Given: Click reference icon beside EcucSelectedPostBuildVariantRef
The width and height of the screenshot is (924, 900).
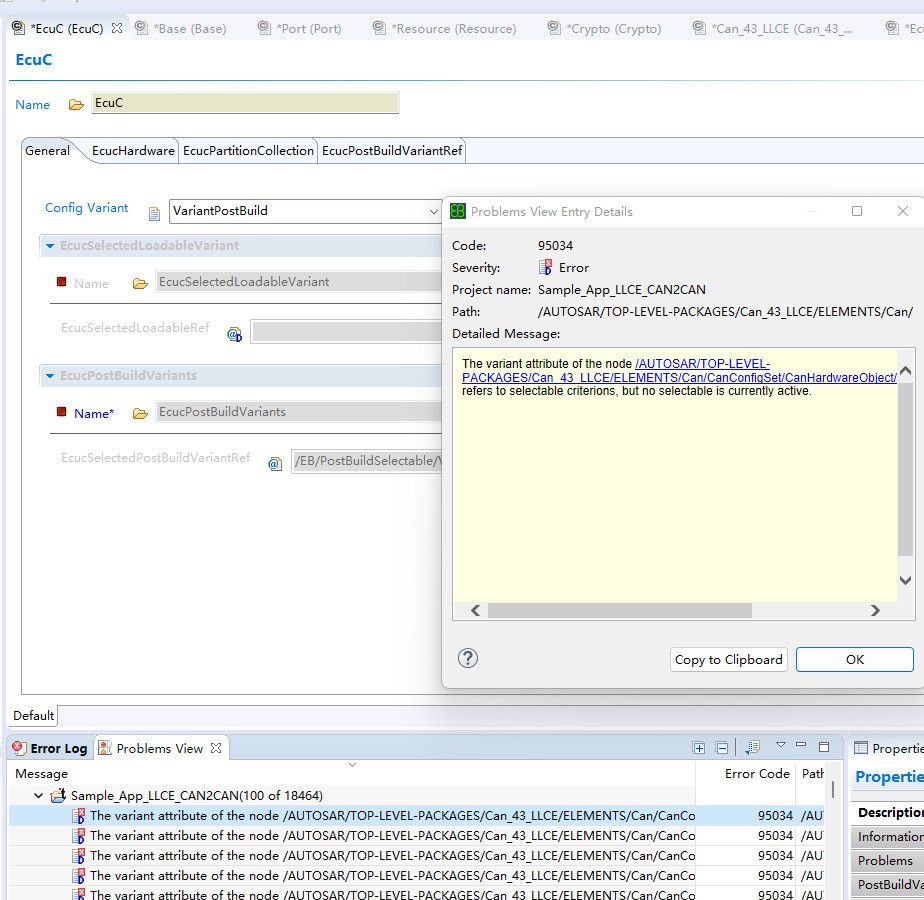Looking at the screenshot, I should pos(275,464).
